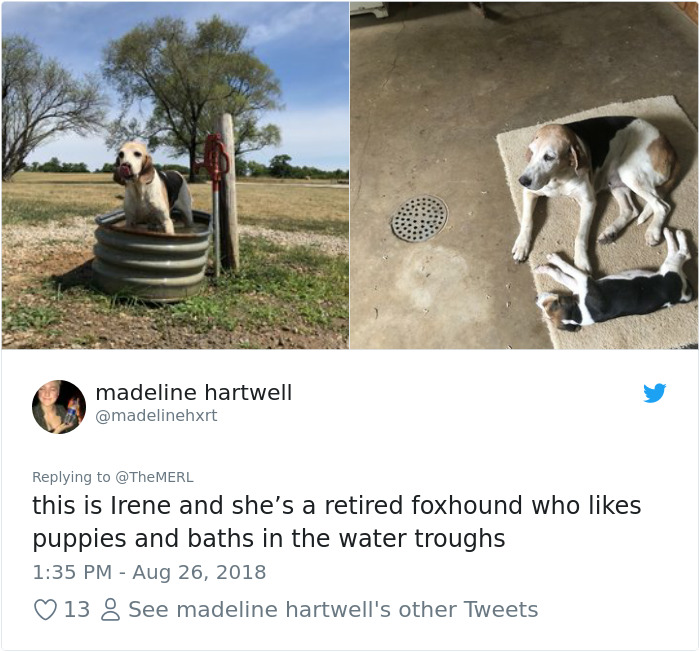The height and width of the screenshot is (652, 700).
Task: Open madeline hartwell's profile picture
Action: (59, 407)
